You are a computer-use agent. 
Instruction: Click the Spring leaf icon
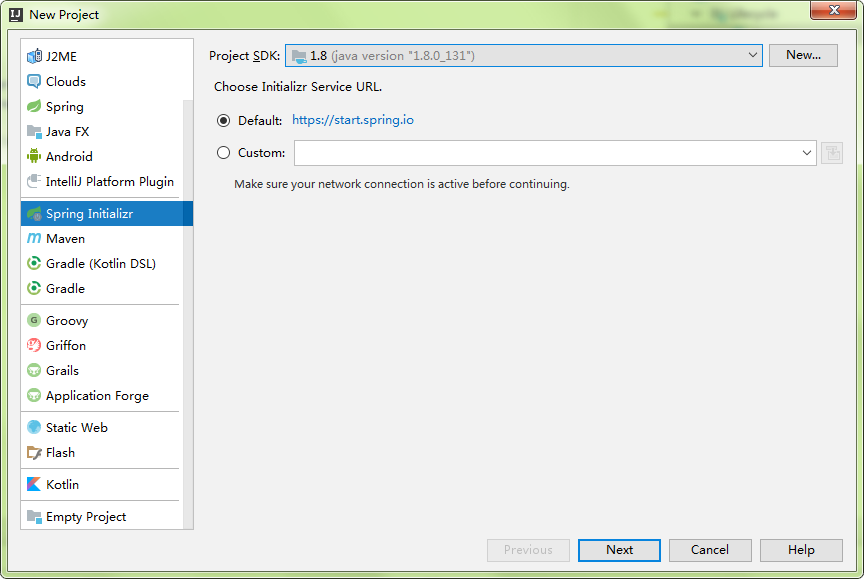click(x=34, y=106)
